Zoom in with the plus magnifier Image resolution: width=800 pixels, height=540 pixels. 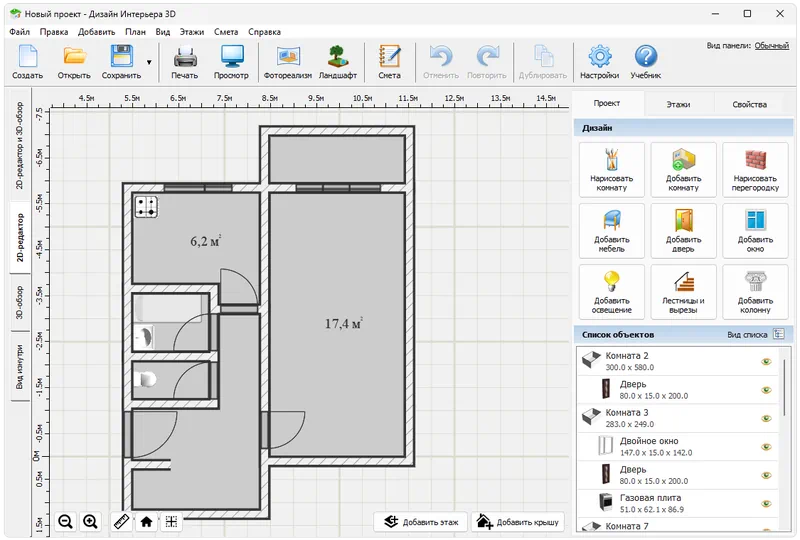pyautogui.click(x=90, y=522)
